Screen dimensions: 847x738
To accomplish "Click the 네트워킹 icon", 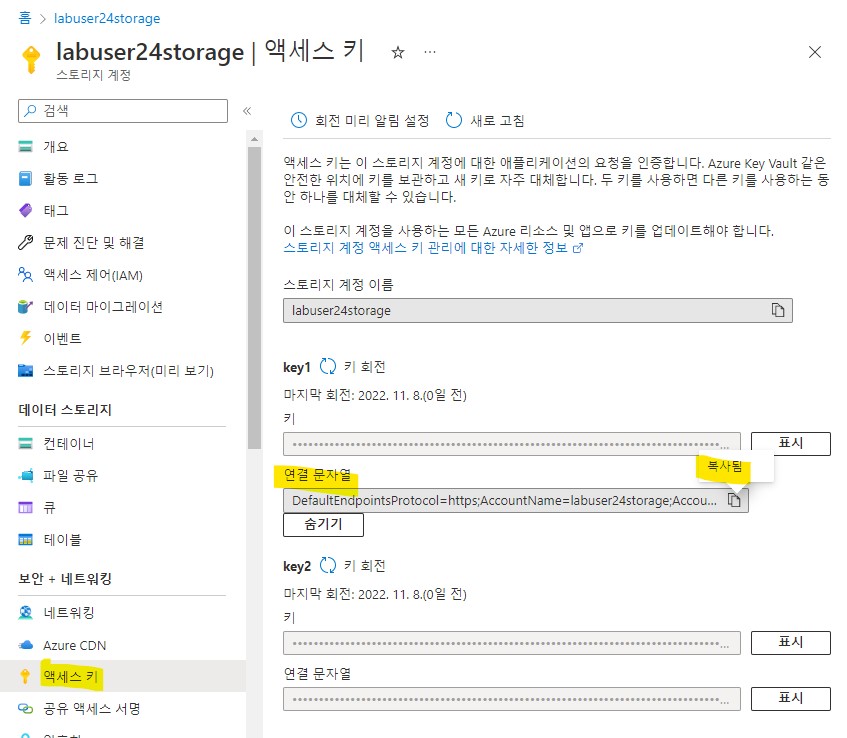I will tap(25, 612).
